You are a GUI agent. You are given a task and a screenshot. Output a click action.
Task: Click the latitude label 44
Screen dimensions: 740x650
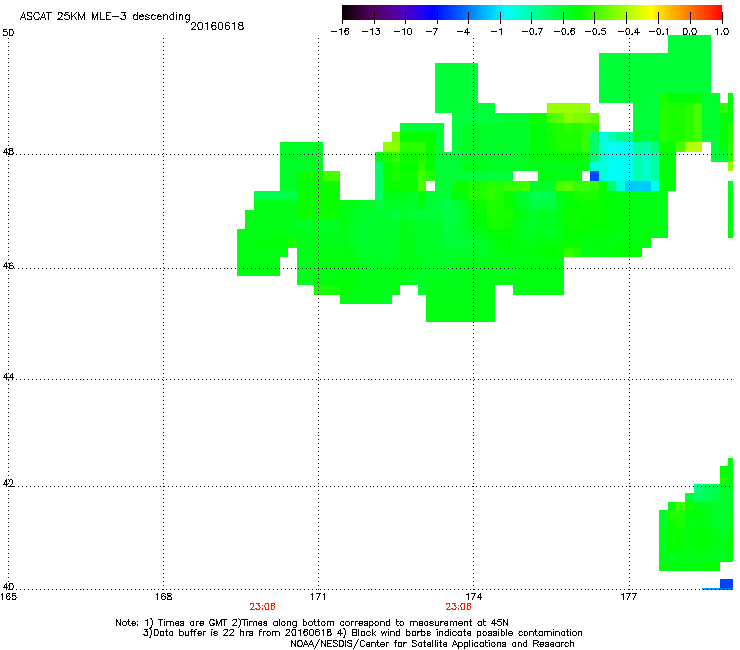[8, 377]
